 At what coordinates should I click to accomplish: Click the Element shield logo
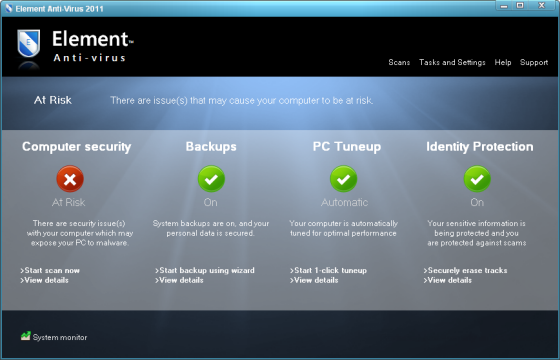click(x=29, y=44)
